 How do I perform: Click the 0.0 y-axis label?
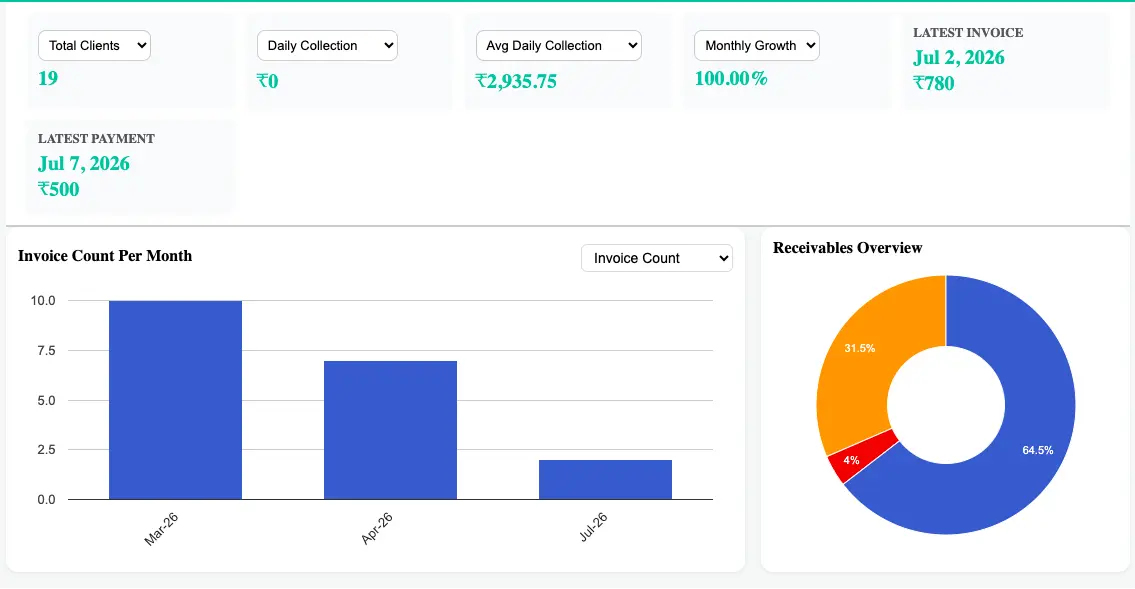click(46, 500)
